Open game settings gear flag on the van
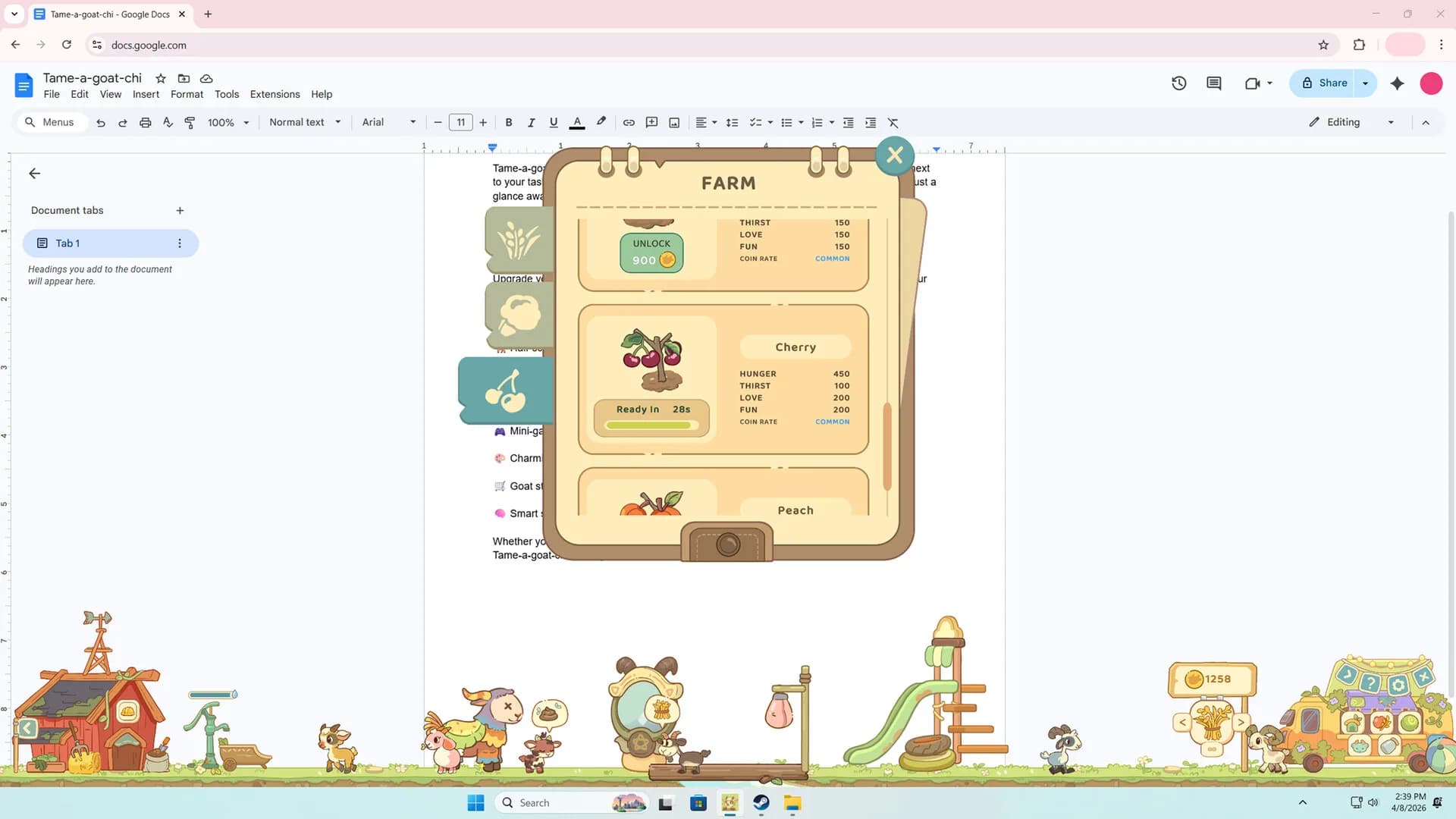 pyautogui.click(x=1398, y=686)
